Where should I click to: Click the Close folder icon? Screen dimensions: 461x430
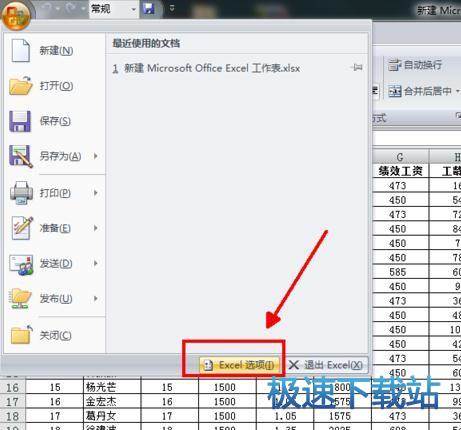[21, 334]
